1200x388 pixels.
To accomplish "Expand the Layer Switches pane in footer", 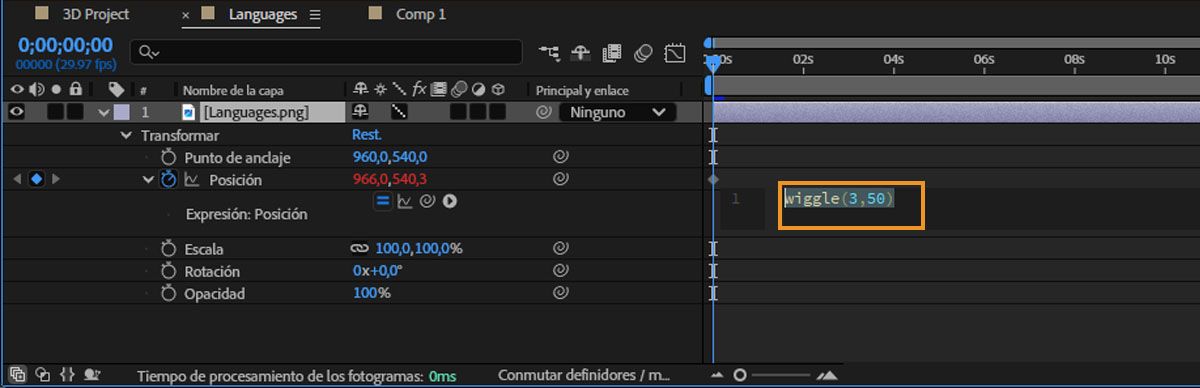I will pyautogui.click(x=19, y=375).
